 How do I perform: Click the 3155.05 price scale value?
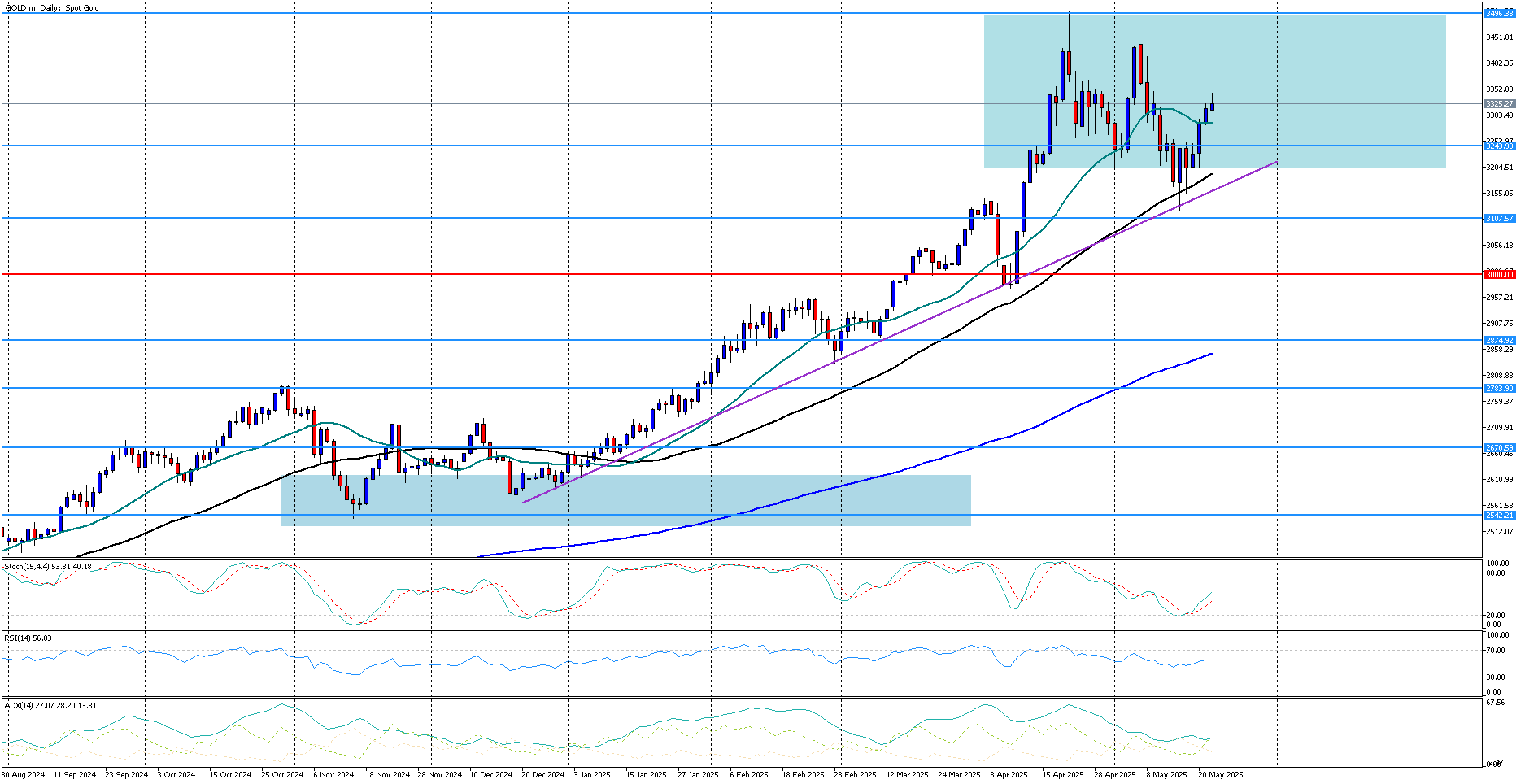1500,194
